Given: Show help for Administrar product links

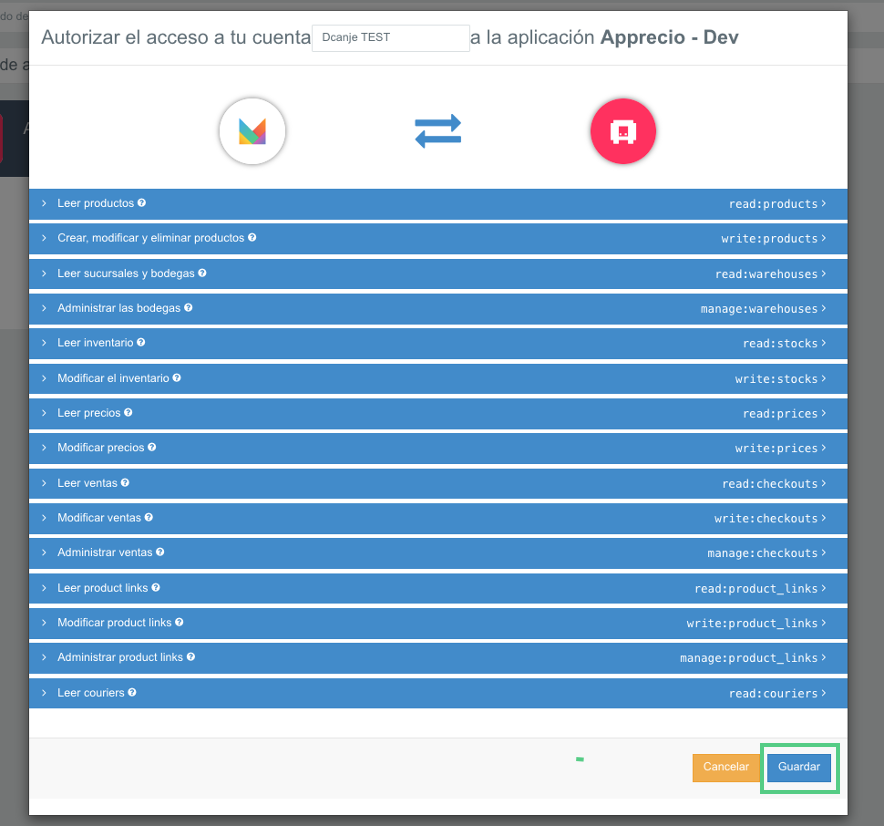Looking at the screenshot, I should point(191,657).
